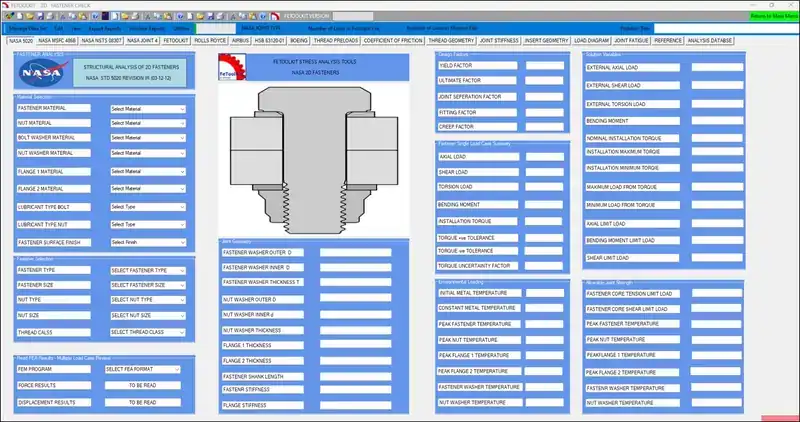Click FORCE RESULTS 'TO BE READ' field
The width and height of the screenshot is (800, 422).
[143, 385]
